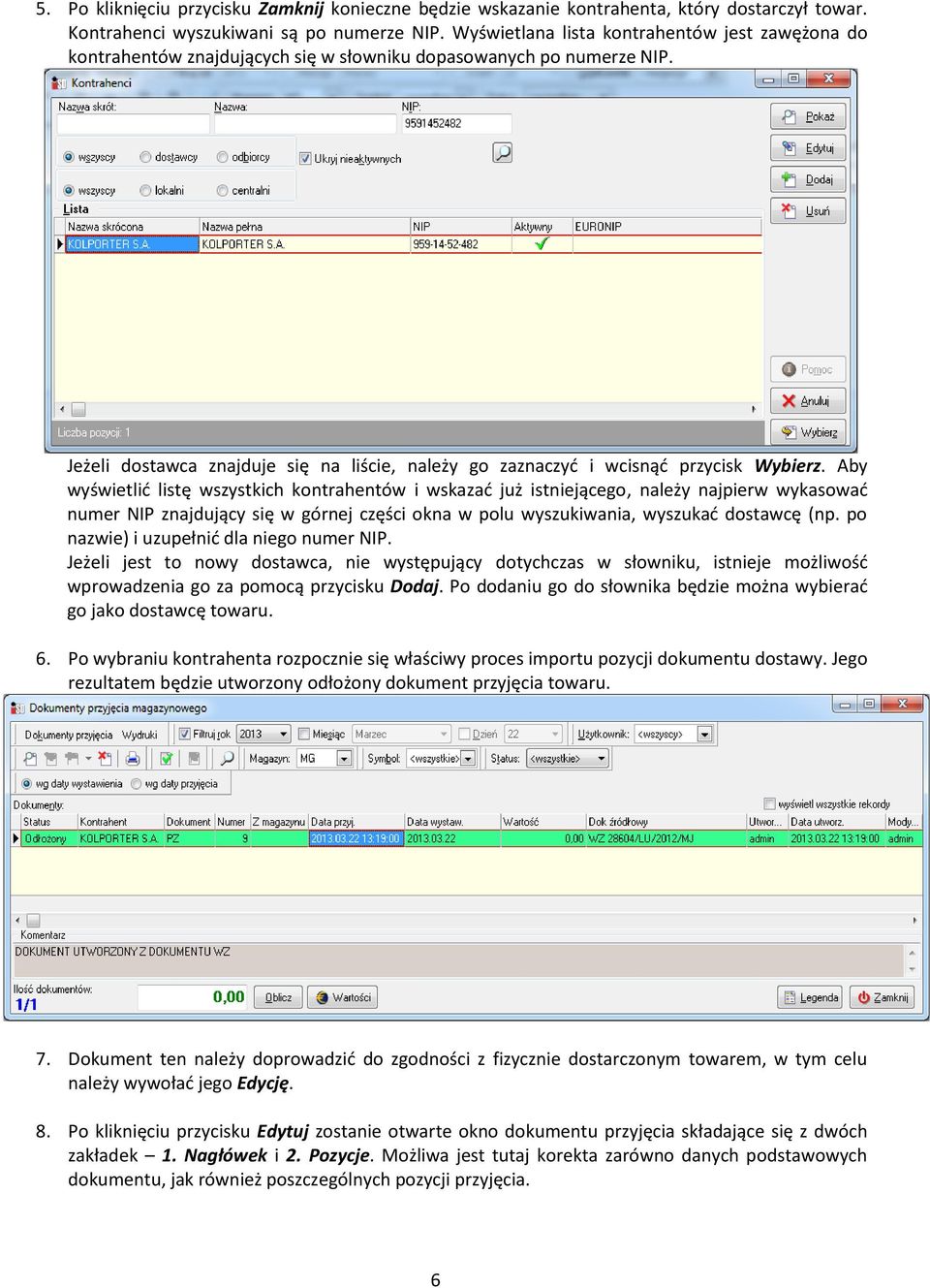Open the 'Wydruki' menu
This screenshot has width=930, height=1288.
139,735
